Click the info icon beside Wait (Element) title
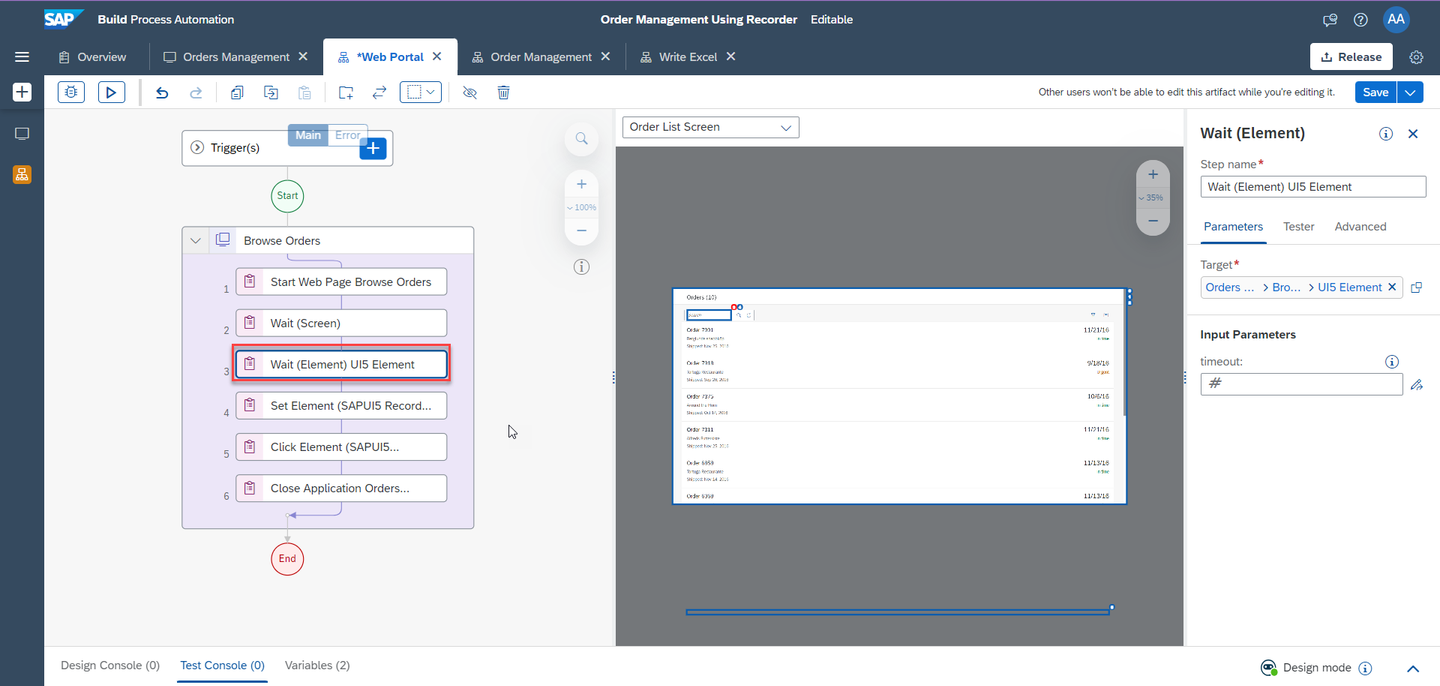The image size is (1440, 686). point(1386,134)
